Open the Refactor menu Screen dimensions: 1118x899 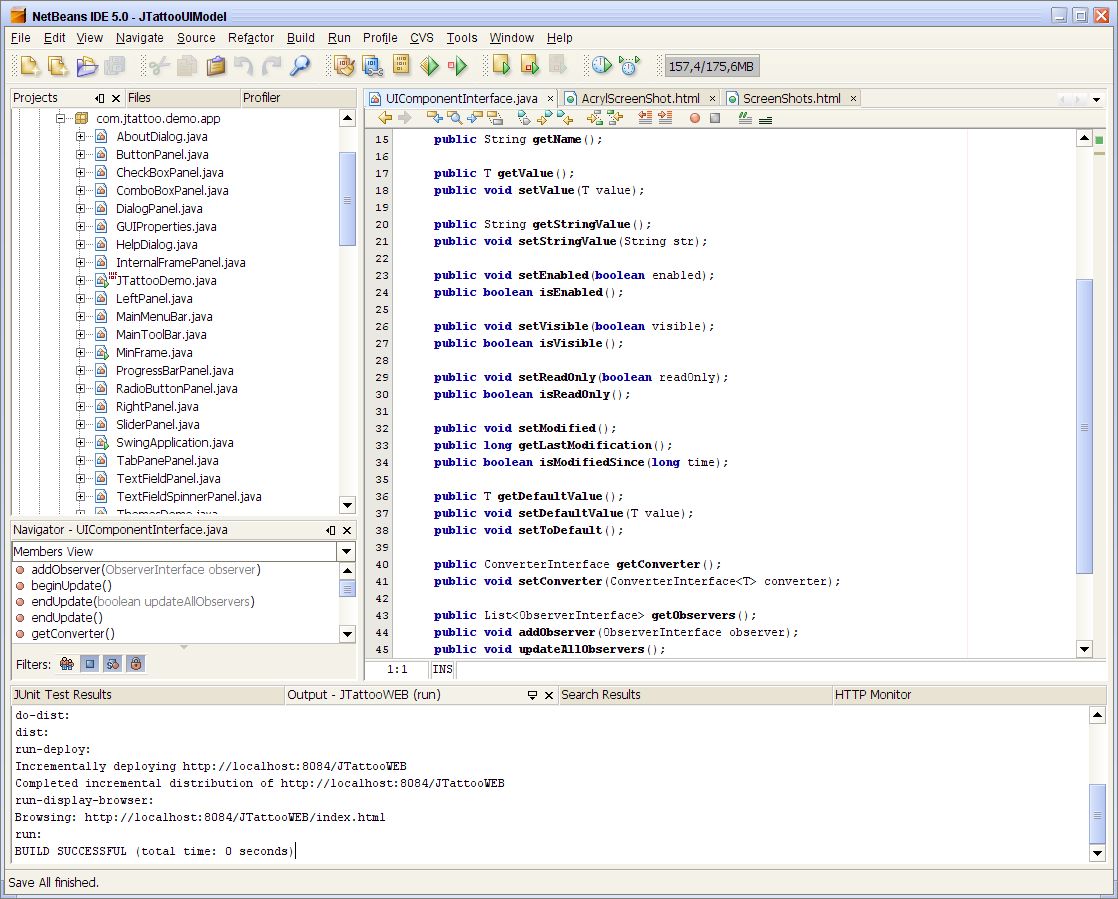pyautogui.click(x=250, y=38)
